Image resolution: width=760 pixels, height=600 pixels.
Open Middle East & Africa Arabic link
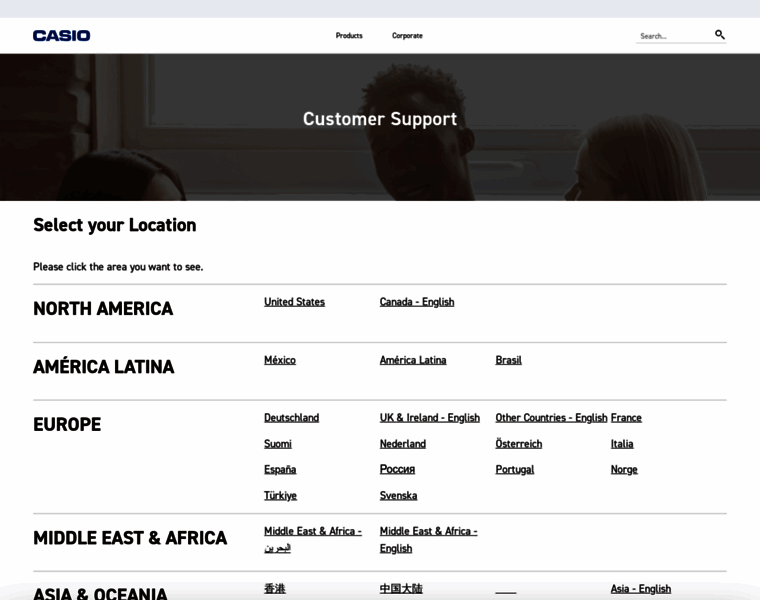click(x=313, y=540)
